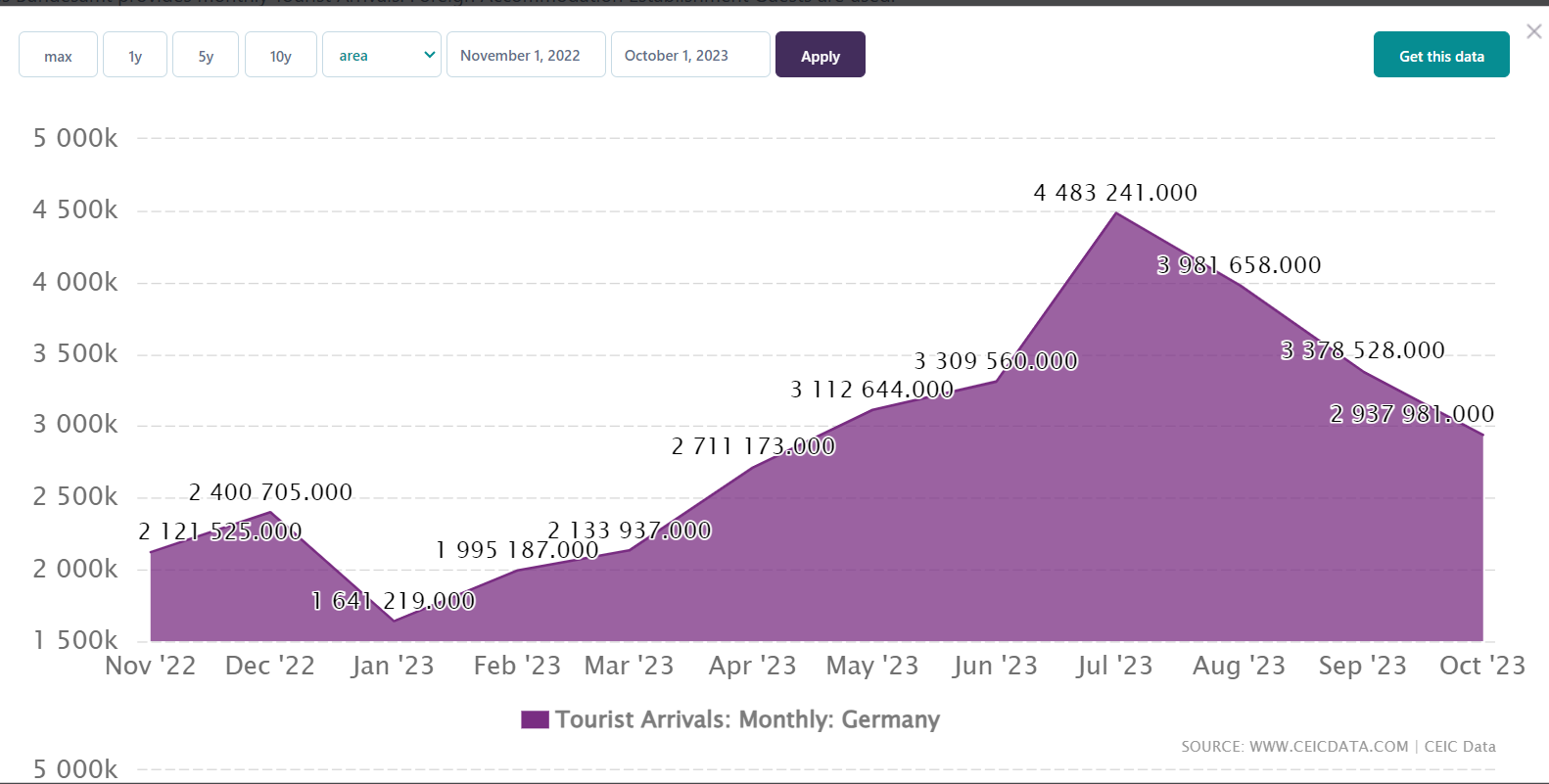This screenshot has width=1549, height=784.
Task: Select the 1y time range
Action: pyautogui.click(x=135, y=56)
